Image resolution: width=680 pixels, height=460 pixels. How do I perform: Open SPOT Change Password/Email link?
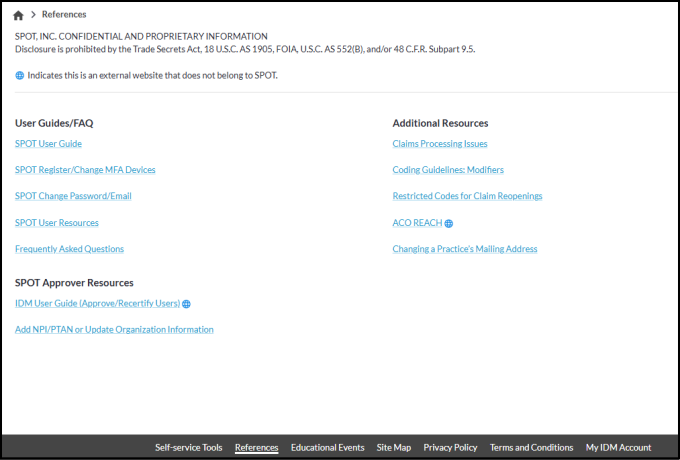(x=73, y=196)
